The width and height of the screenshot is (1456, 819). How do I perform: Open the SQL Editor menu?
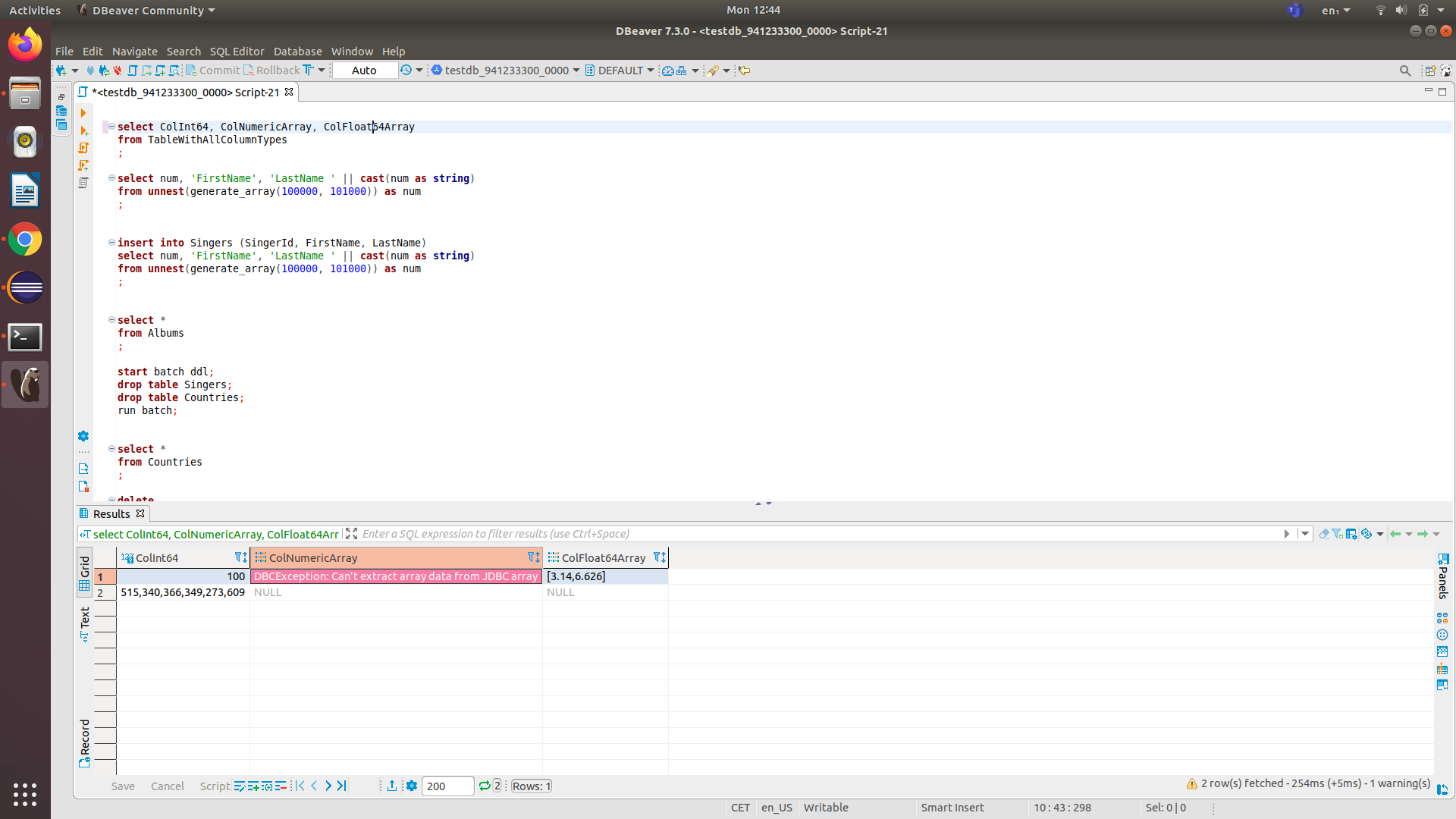point(237,51)
